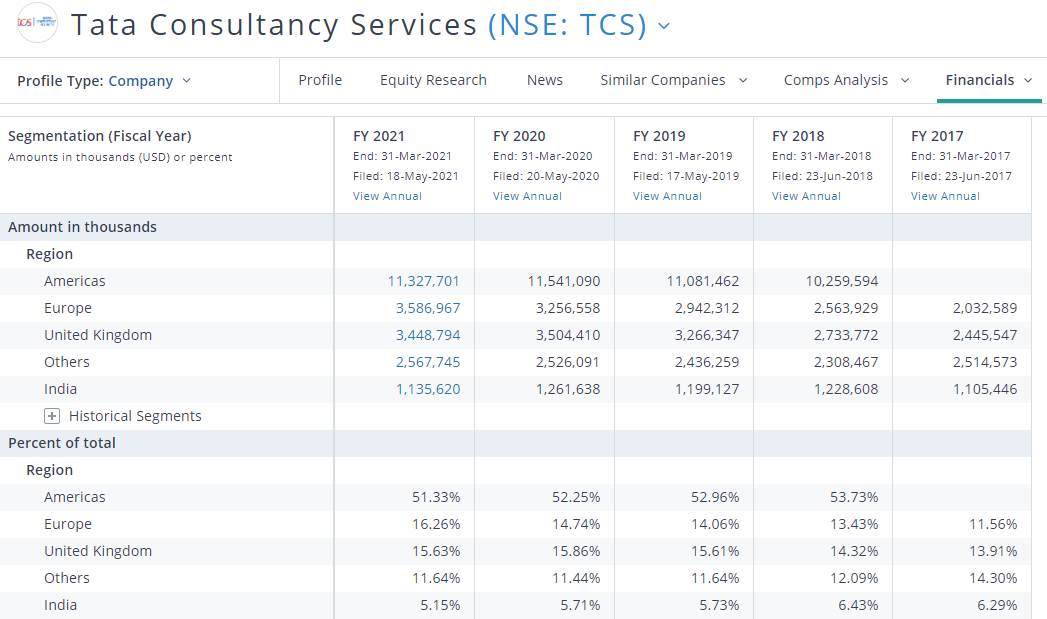Click View Annual under FY 2018
This screenshot has width=1047, height=619.
806,196
